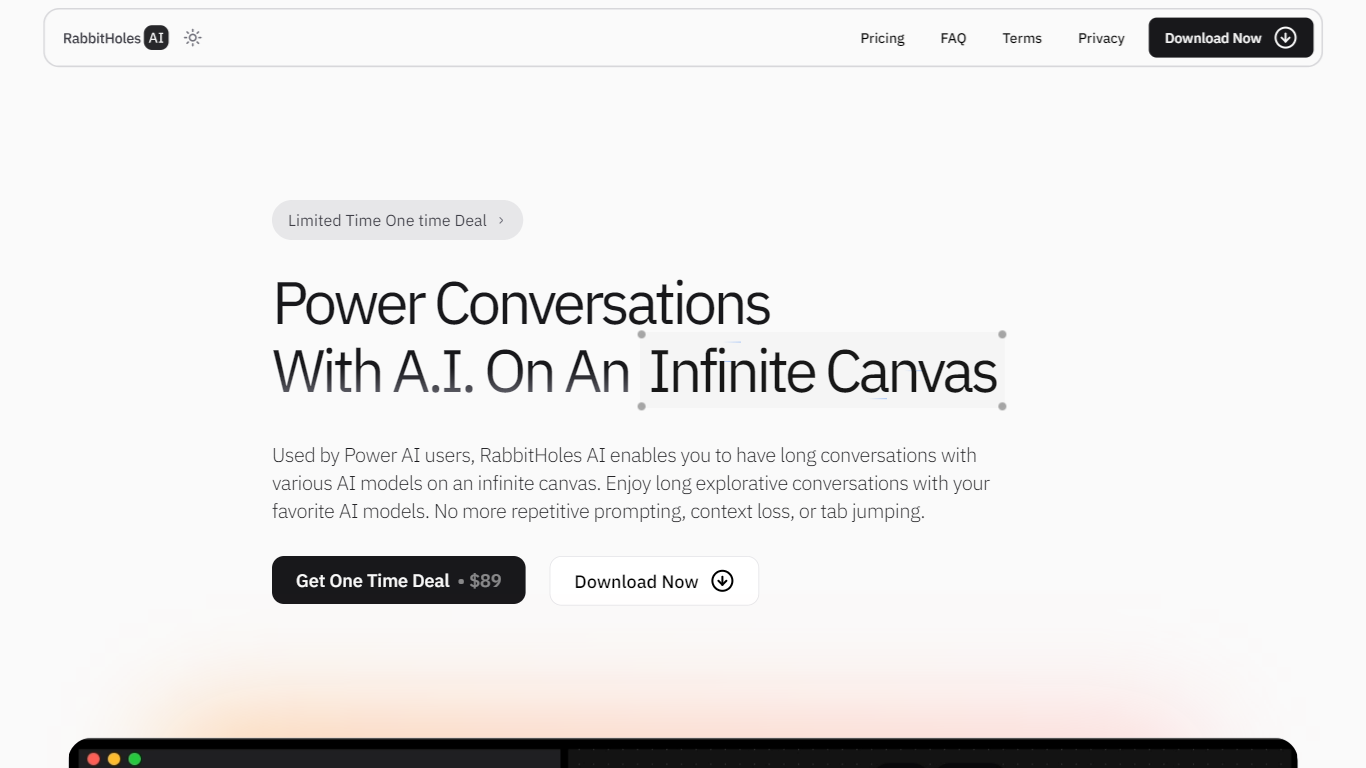Viewport: 1366px width, 768px height.
Task: Click the red close dot in app preview
Action: tap(94, 759)
